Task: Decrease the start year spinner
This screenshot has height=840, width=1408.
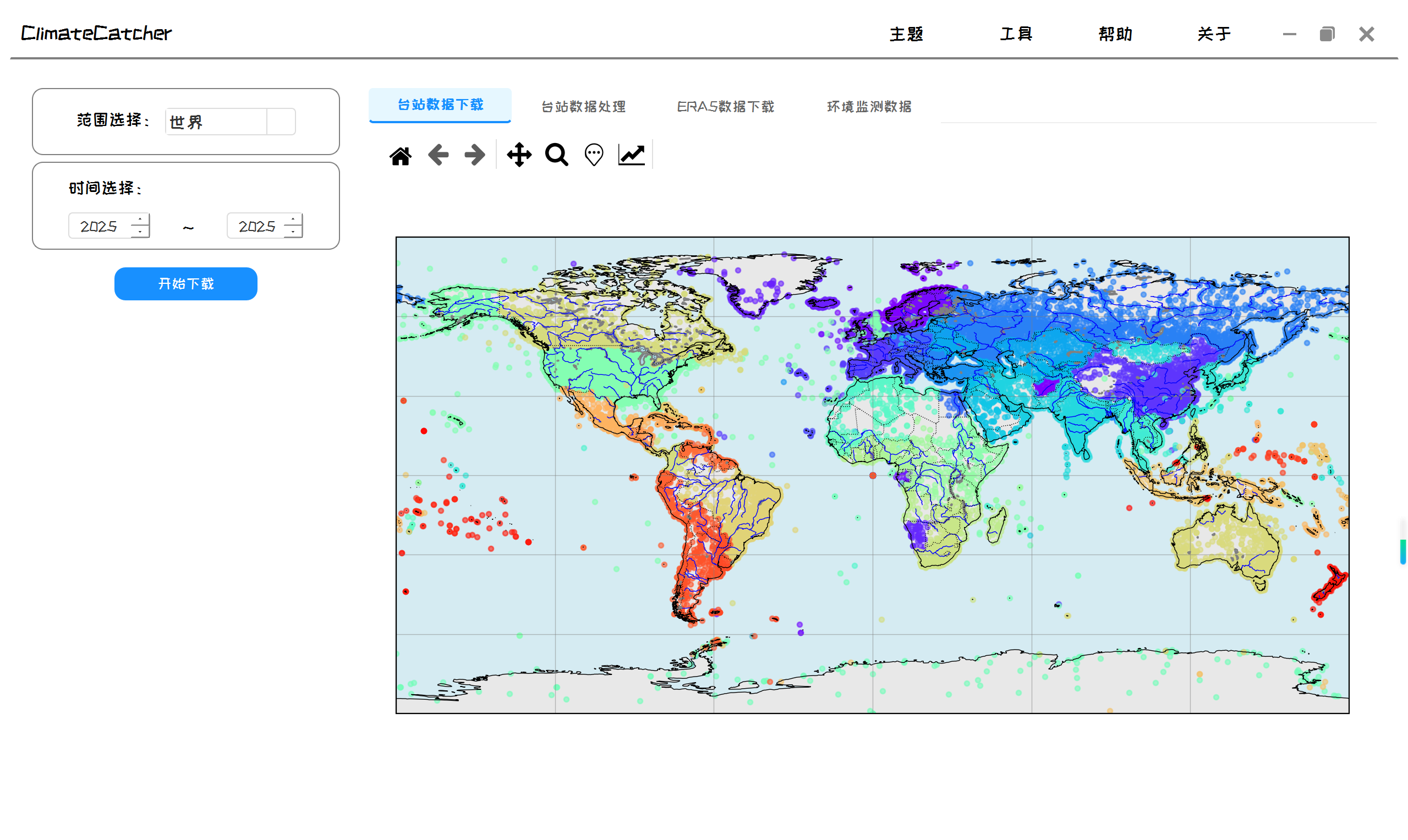Action: pyautogui.click(x=140, y=232)
